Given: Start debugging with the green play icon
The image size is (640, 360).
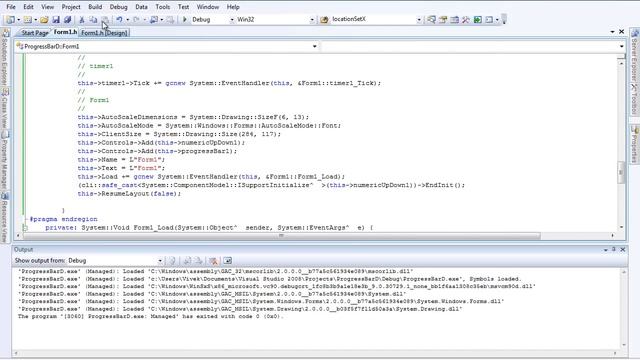Looking at the screenshot, I should click(x=184, y=20).
